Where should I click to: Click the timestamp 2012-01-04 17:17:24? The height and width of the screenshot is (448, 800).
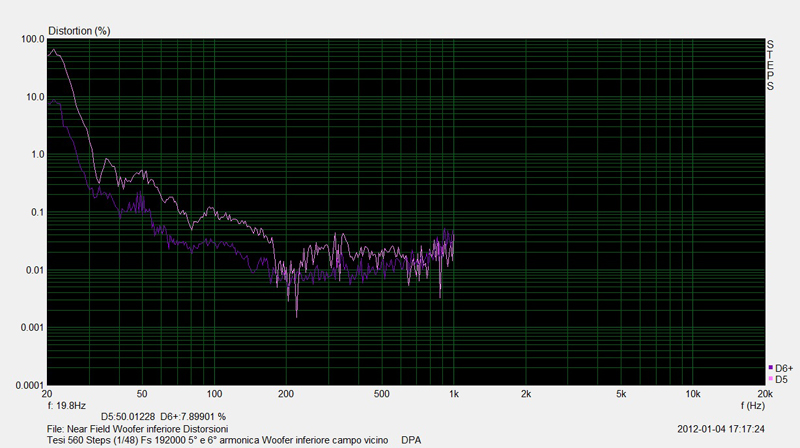pos(721,429)
